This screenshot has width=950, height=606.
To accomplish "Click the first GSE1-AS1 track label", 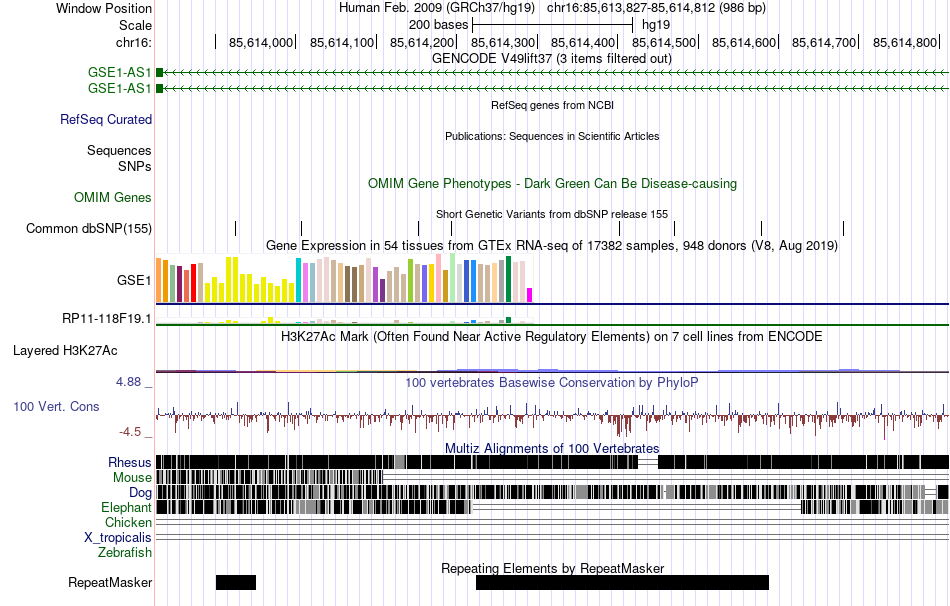I will 119,73.
